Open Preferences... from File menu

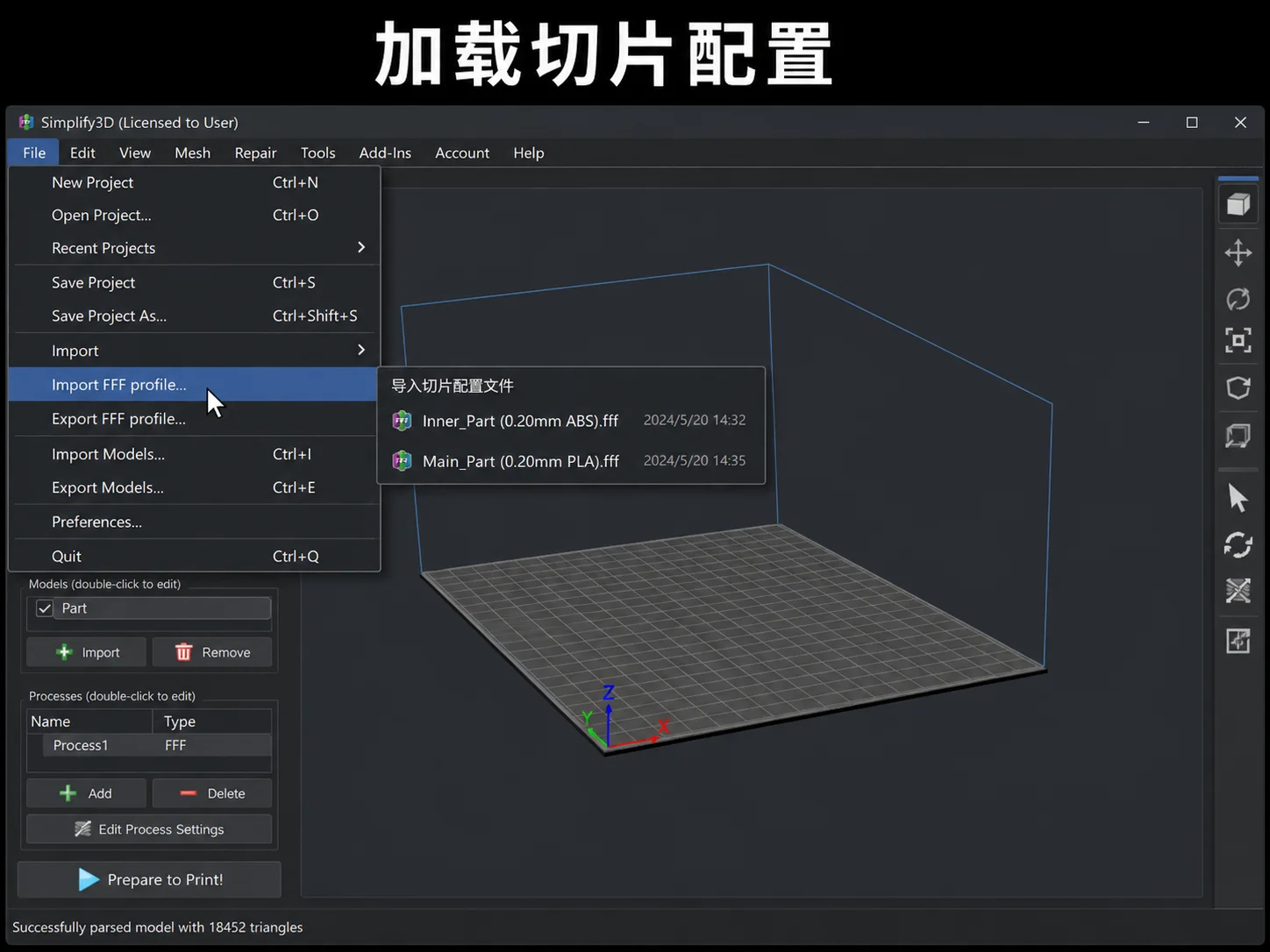click(194, 522)
